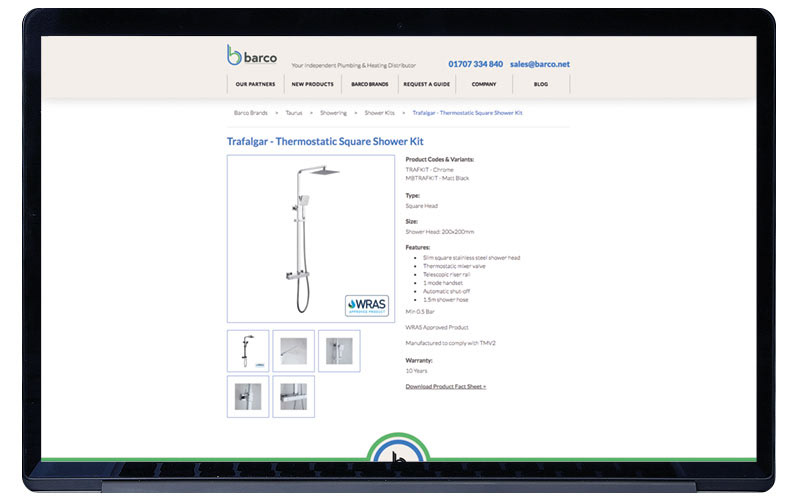Click the WRAS approved product badge
800x500 pixels.
367,306
